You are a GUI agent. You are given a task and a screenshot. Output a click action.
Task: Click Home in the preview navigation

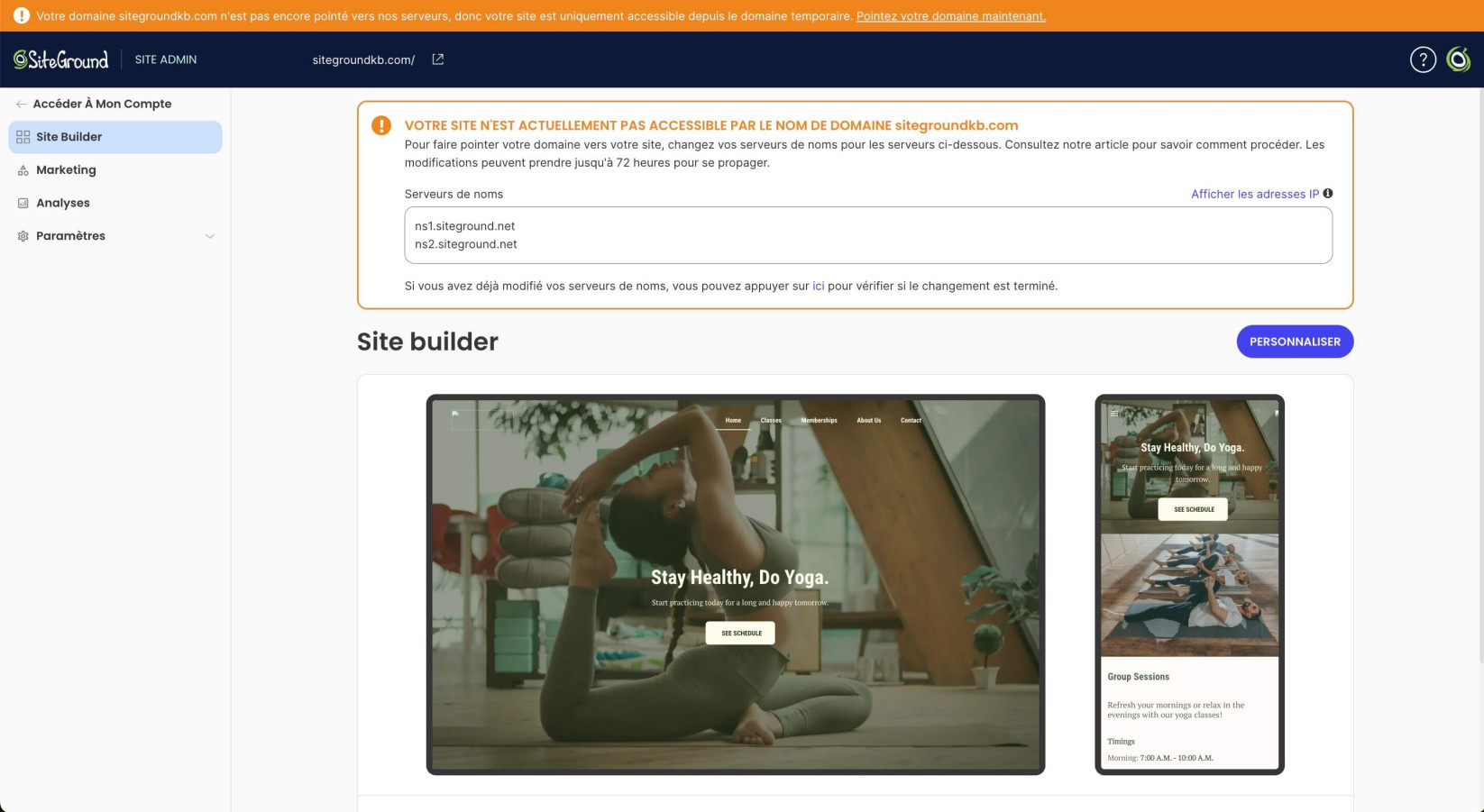pyautogui.click(x=733, y=420)
